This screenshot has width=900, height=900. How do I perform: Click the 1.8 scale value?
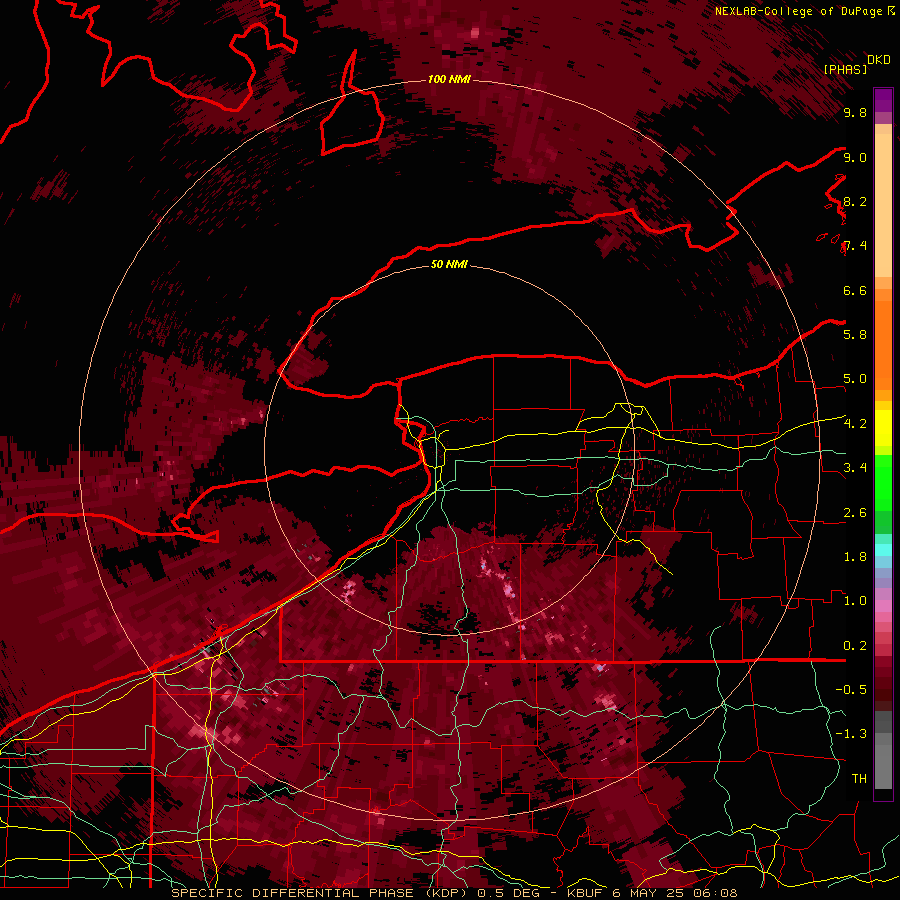click(x=855, y=557)
